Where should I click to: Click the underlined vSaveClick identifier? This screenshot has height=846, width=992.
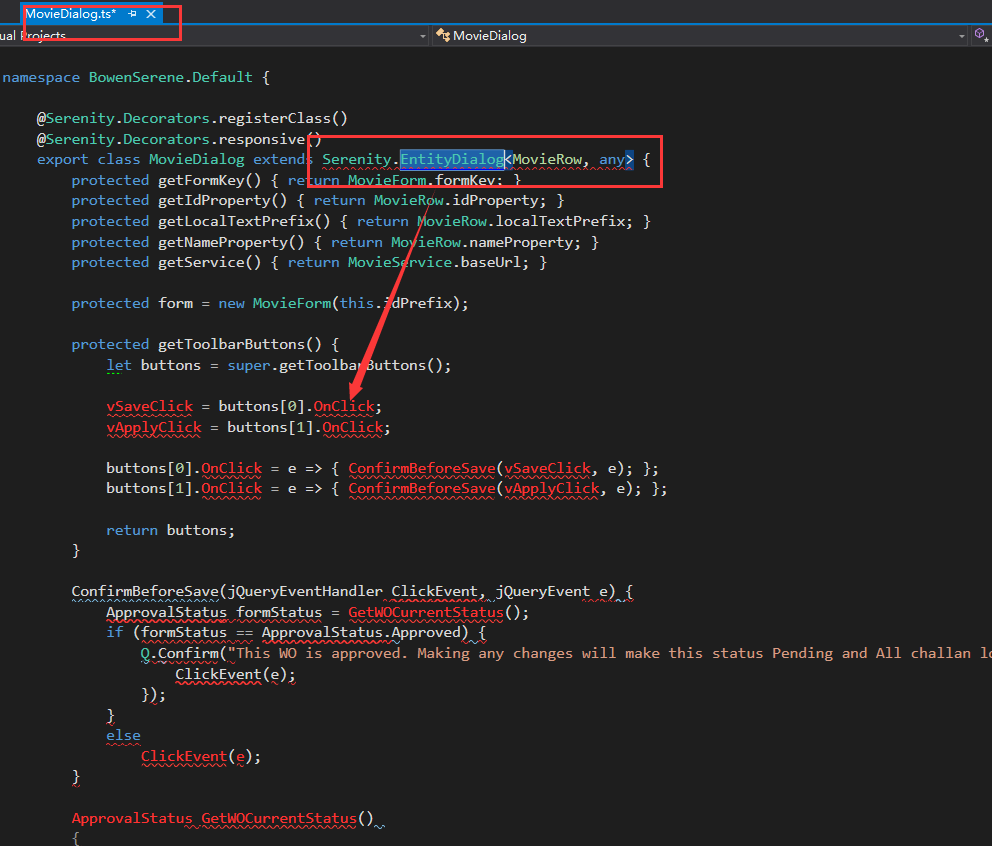point(149,406)
